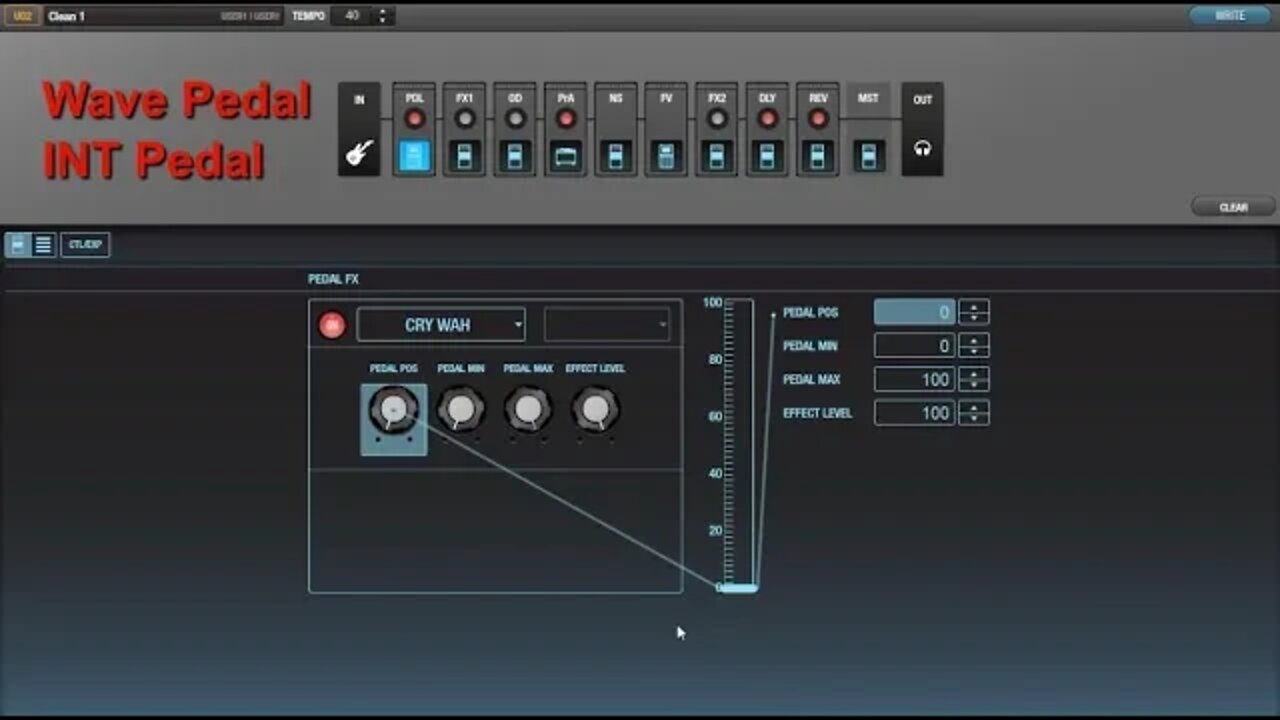
Task: Click the IN guitar input block
Action: tap(359, 130)
